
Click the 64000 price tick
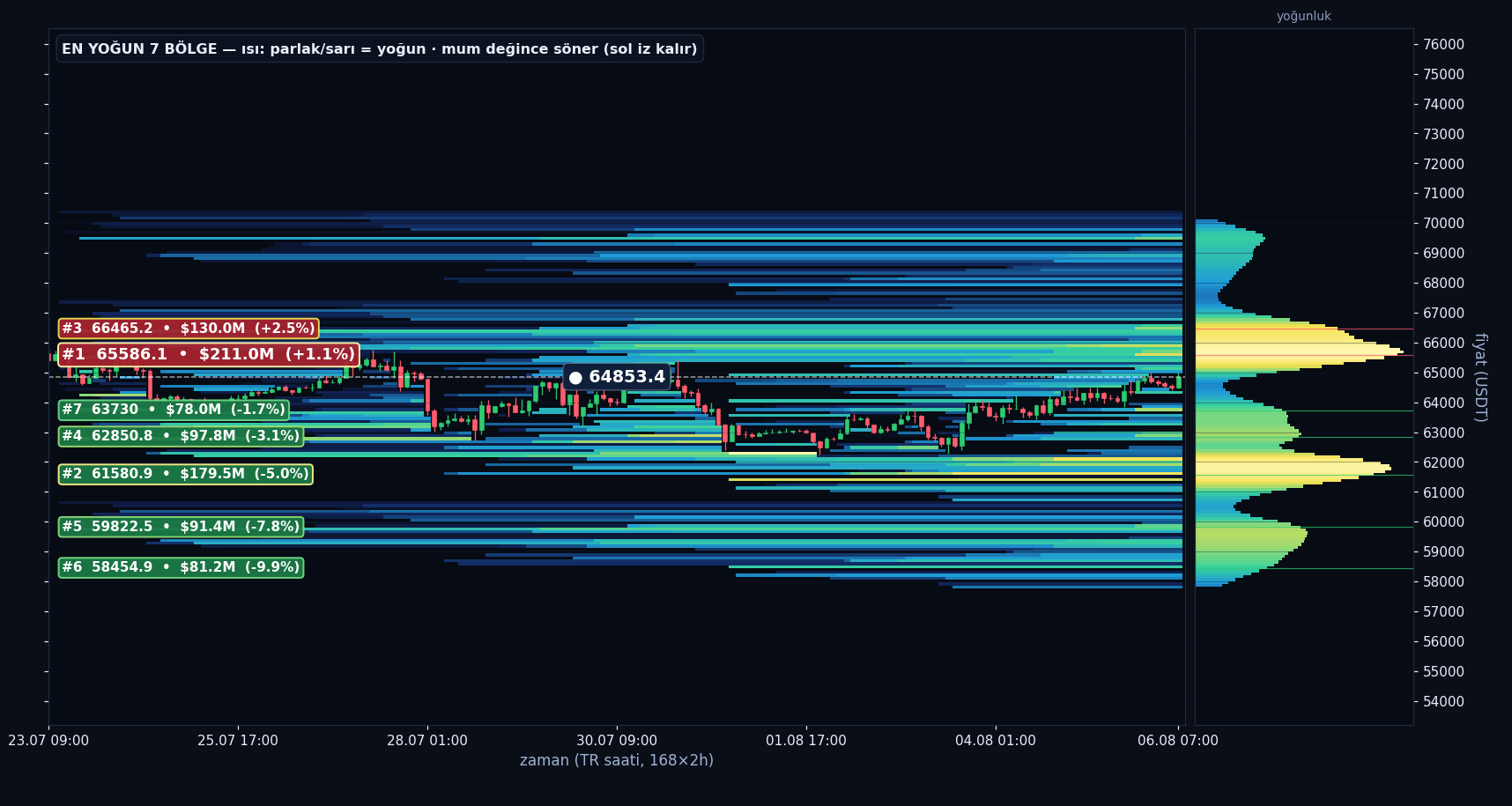pyautogui.click(x=1444, y=403)
